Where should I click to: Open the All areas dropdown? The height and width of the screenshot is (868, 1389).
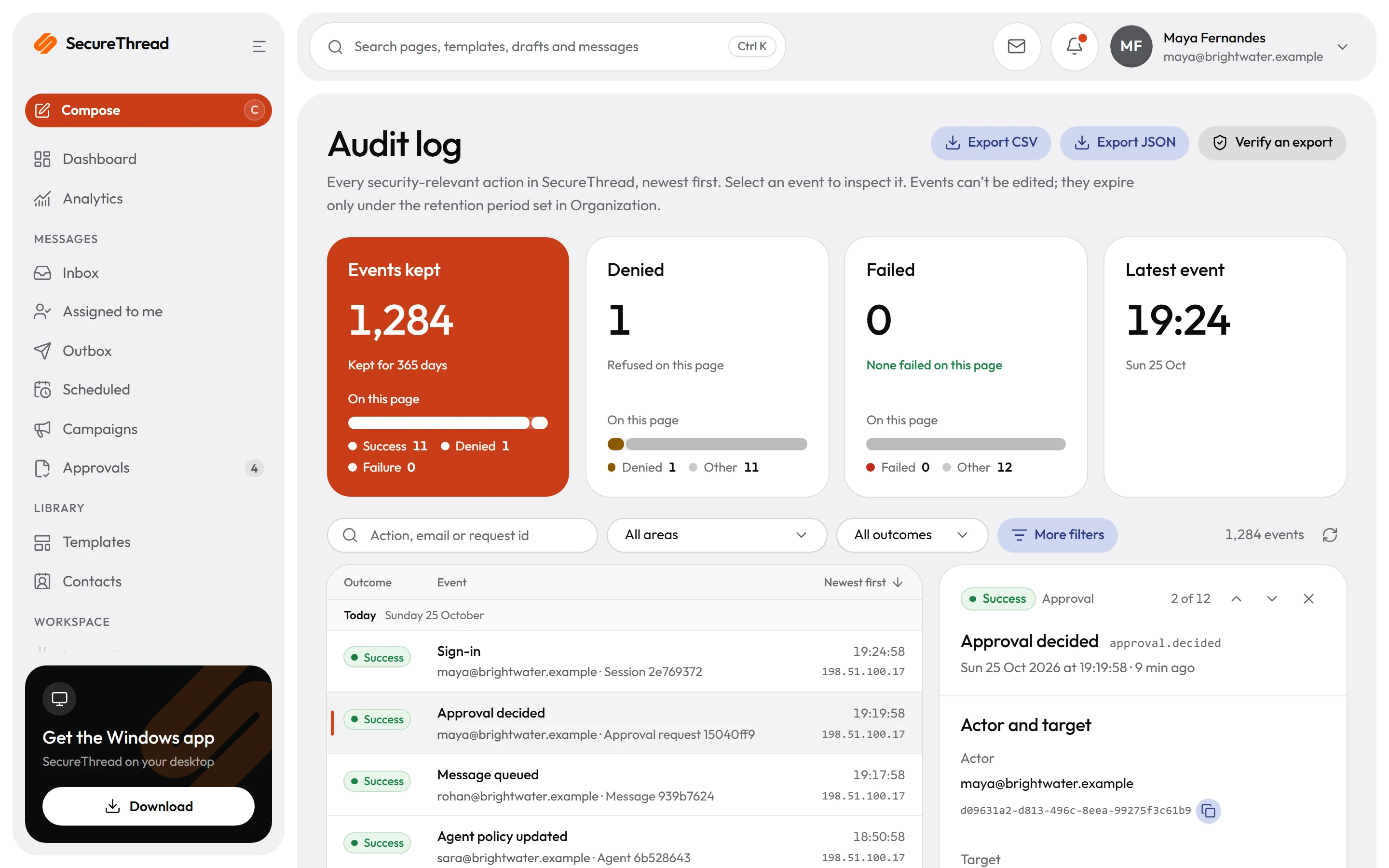pos(716,535)
